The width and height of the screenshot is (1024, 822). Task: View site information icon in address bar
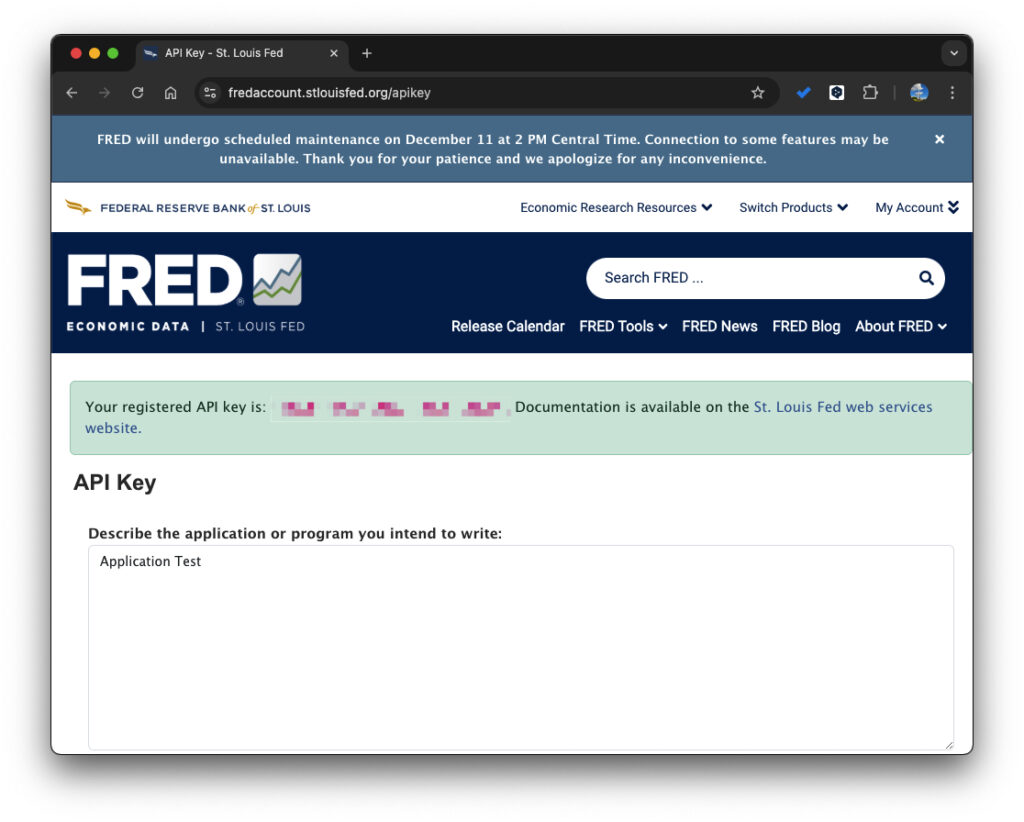(x=210, y=93)
